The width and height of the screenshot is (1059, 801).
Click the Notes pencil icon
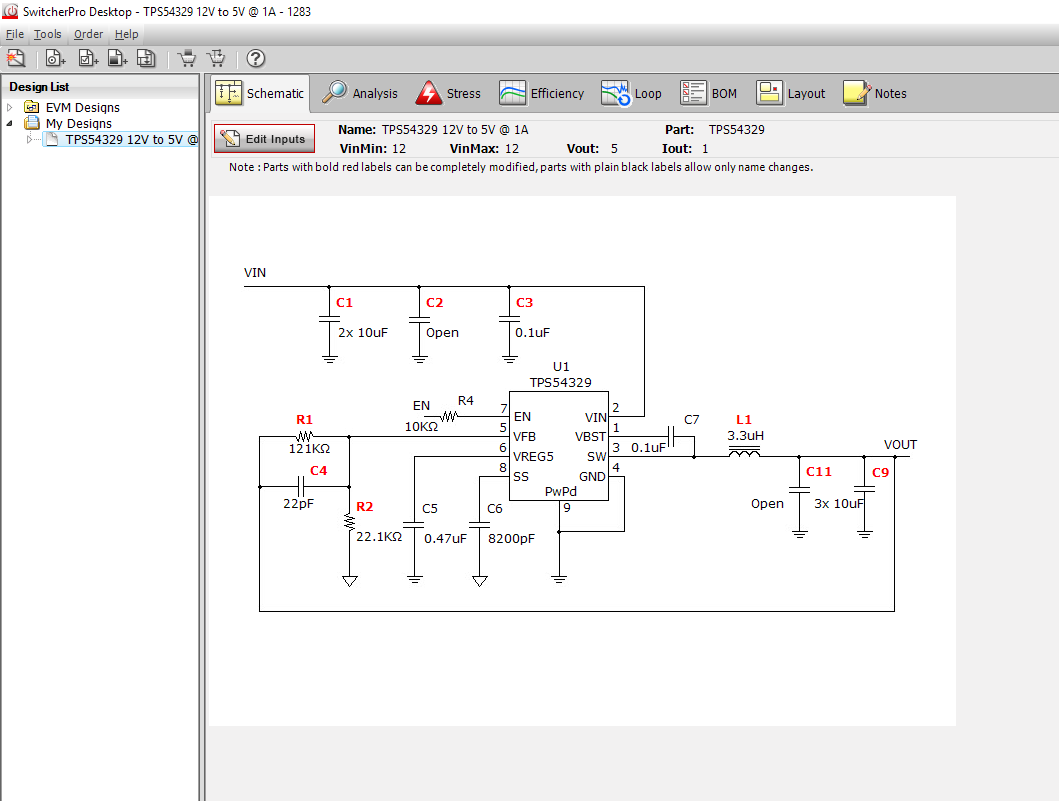855,92
